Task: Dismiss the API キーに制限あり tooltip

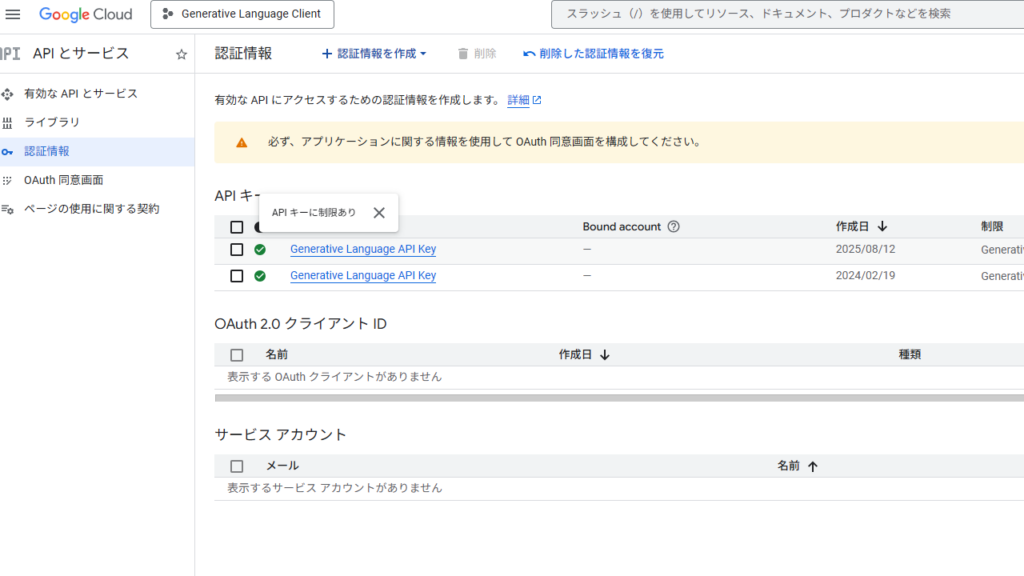Action: [379, 212]
